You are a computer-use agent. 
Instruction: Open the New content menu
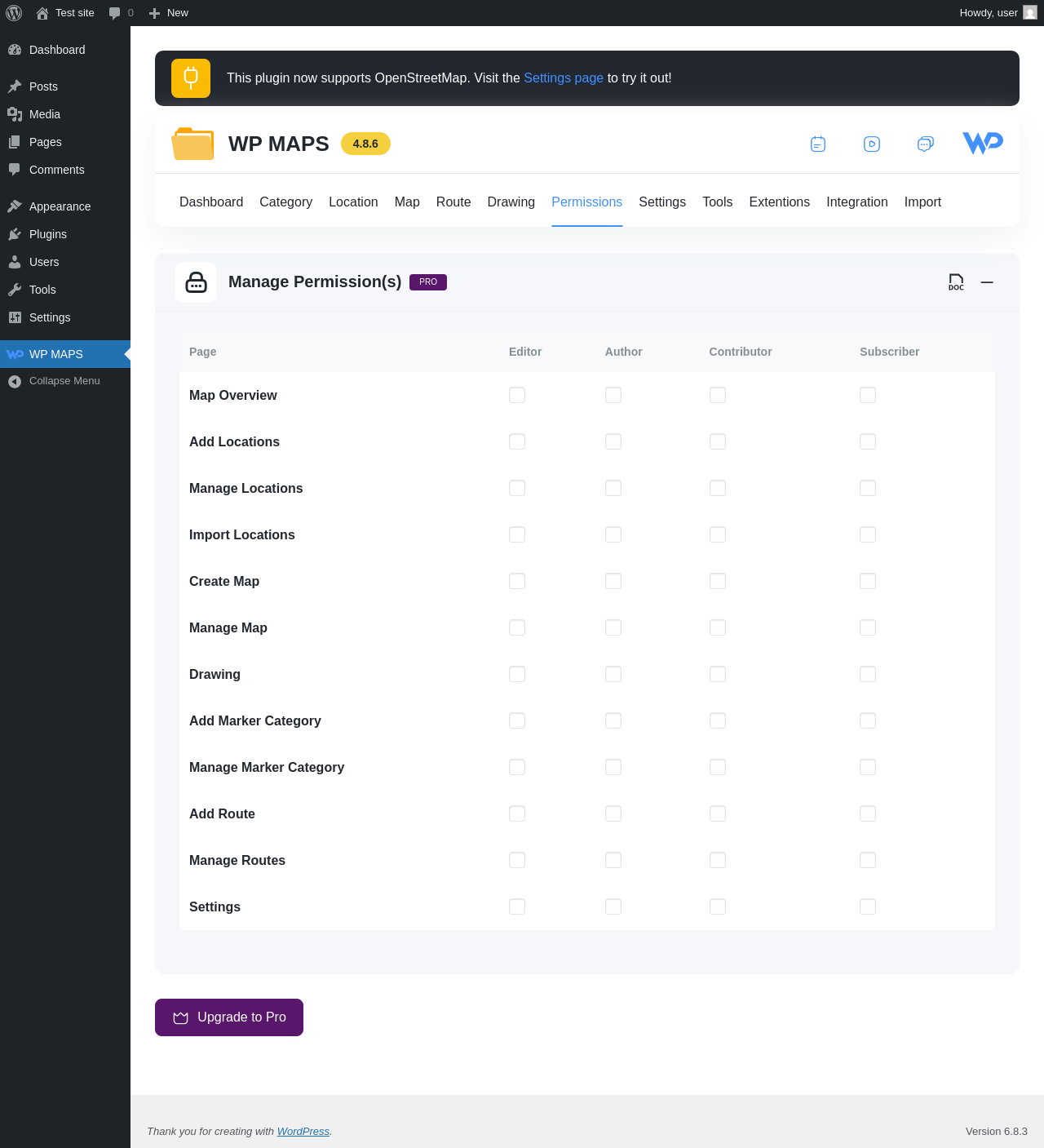[169, 13]
